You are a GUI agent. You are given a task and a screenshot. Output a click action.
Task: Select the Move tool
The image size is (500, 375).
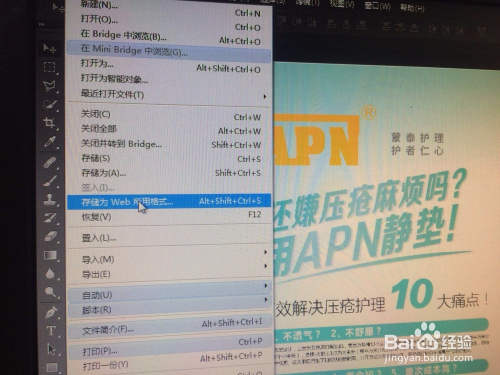pyautogui.click(x=49, y=49)
